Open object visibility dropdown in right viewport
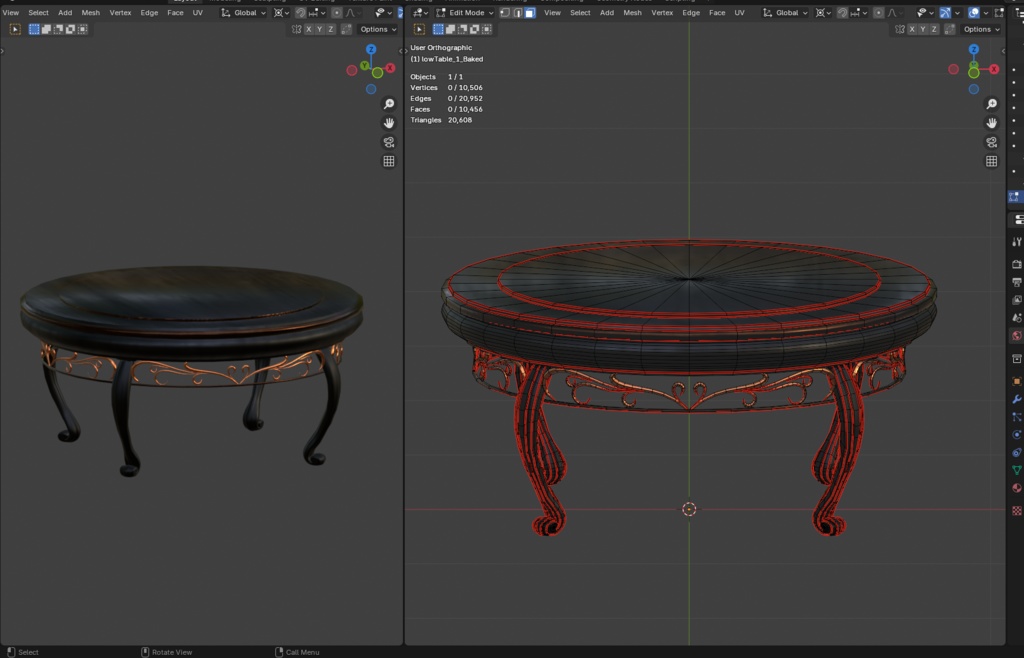This screenshot has width=1024, height=658. tap(925, 12)
